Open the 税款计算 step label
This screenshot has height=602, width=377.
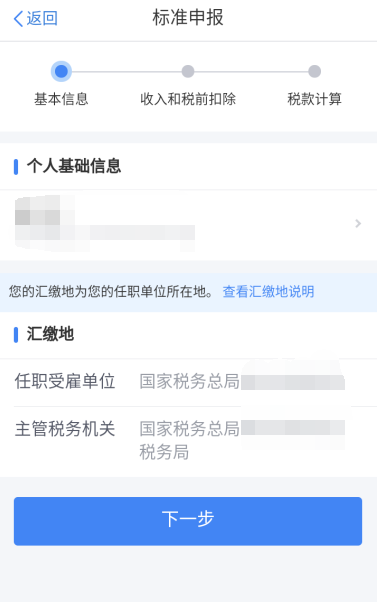coord(314,99)
